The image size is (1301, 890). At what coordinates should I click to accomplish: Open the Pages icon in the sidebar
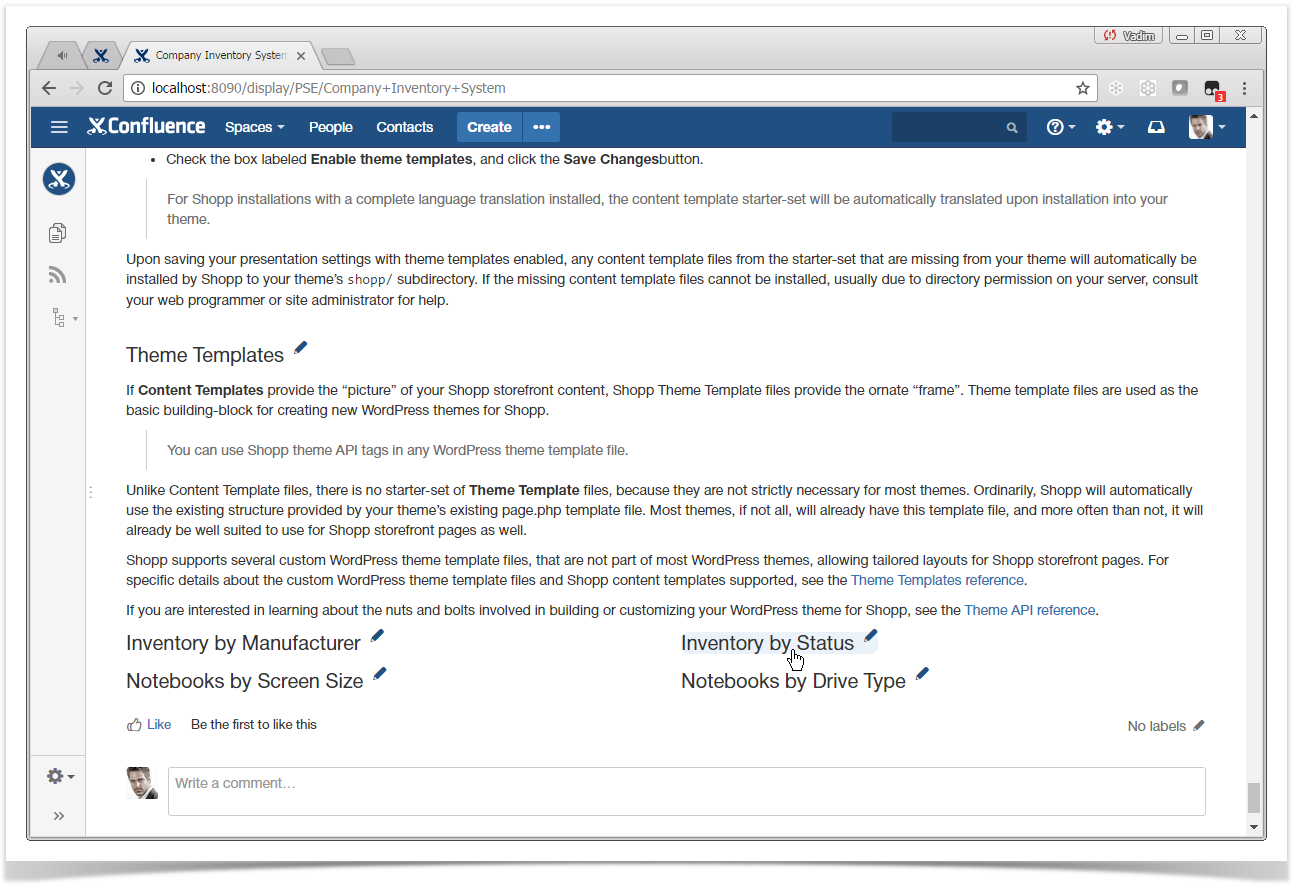[57, 232]
